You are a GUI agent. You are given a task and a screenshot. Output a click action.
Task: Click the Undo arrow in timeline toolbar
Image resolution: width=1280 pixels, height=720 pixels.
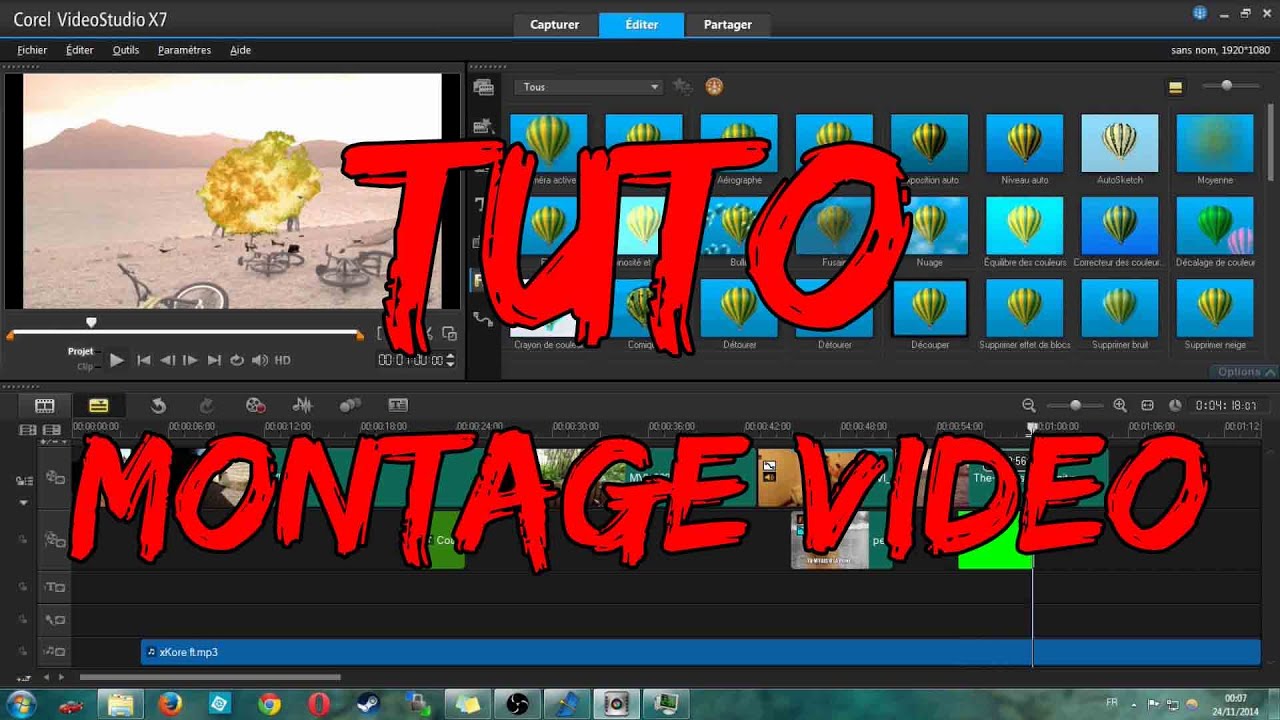158,405
